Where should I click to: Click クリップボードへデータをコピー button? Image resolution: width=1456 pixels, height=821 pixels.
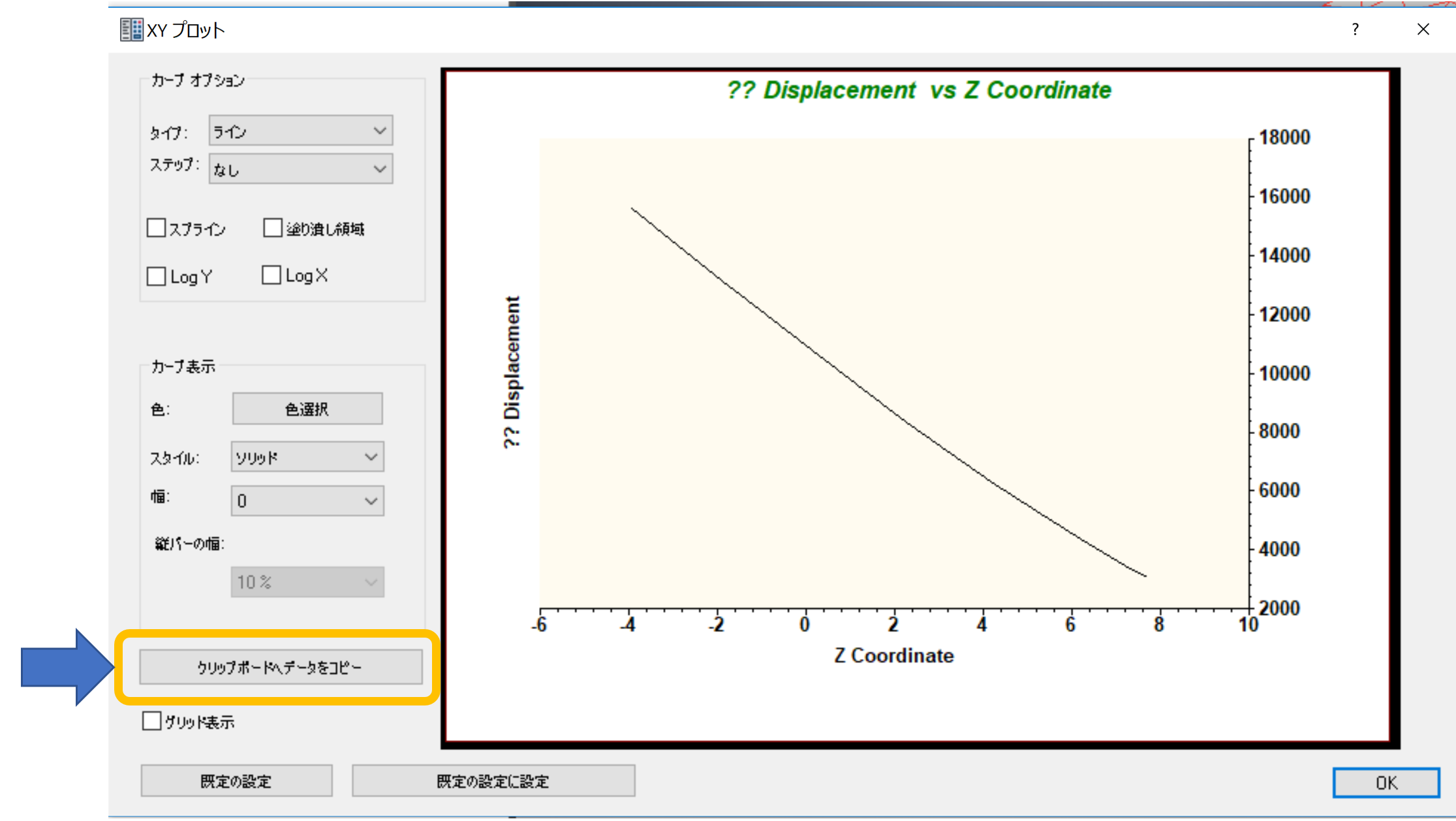[x=281, y=667]
